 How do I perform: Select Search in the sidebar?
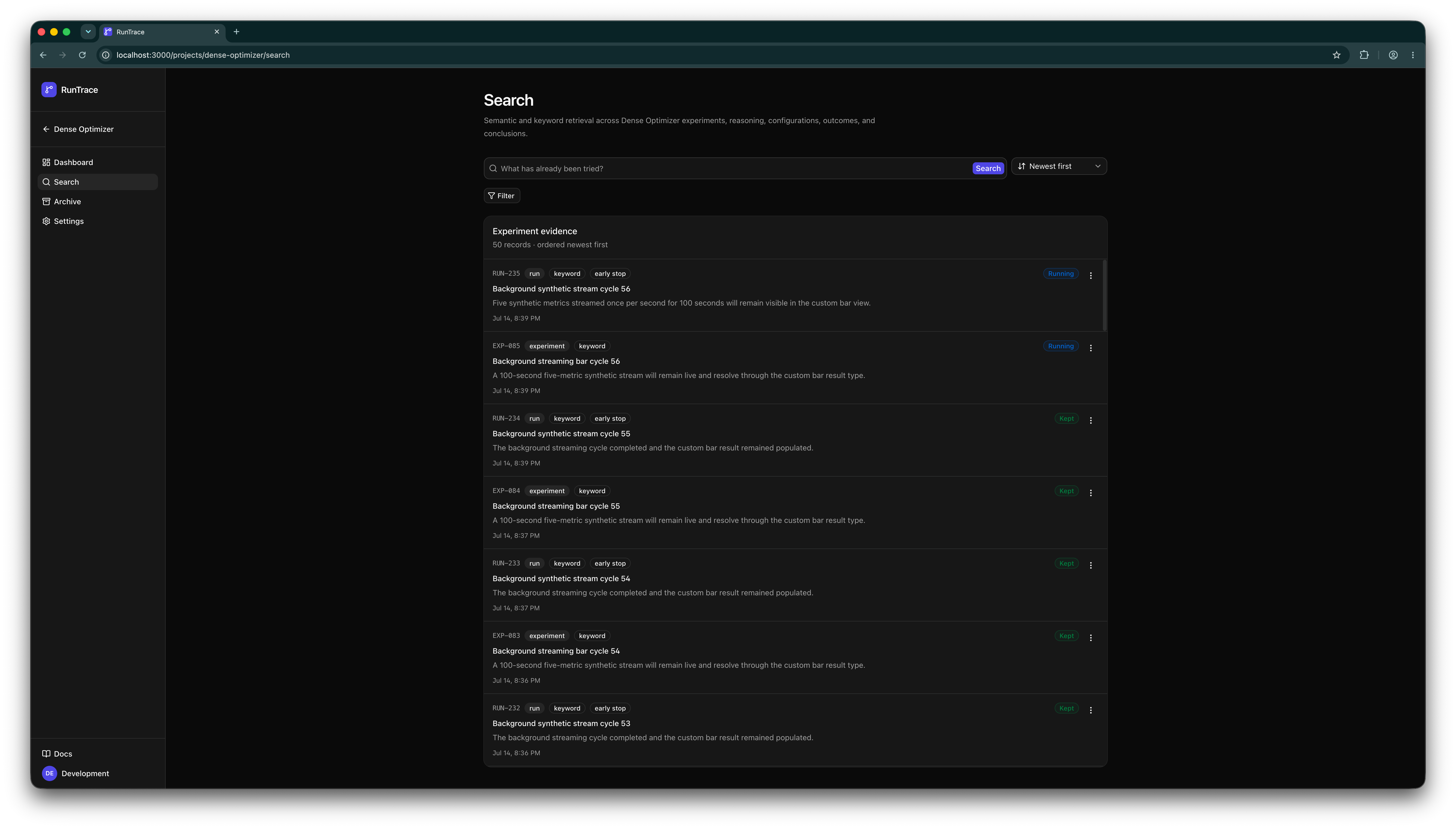97,182
